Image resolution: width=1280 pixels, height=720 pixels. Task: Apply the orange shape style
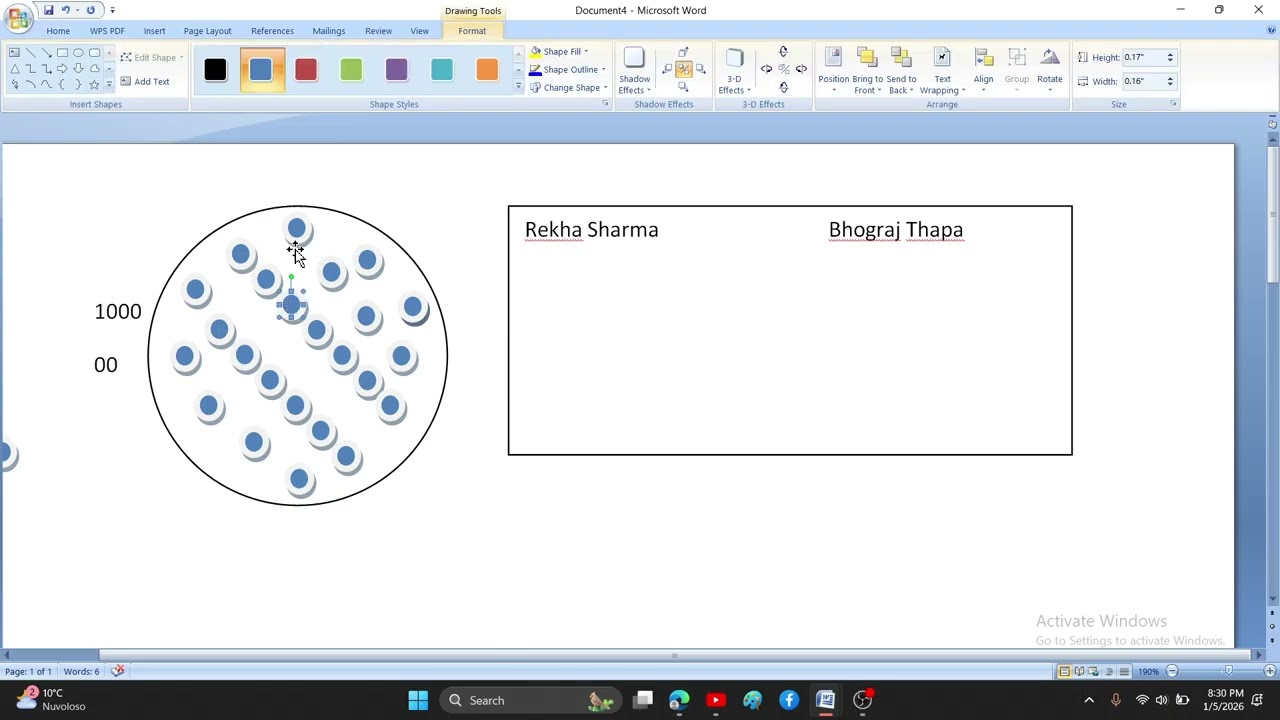tap(487, 69)
